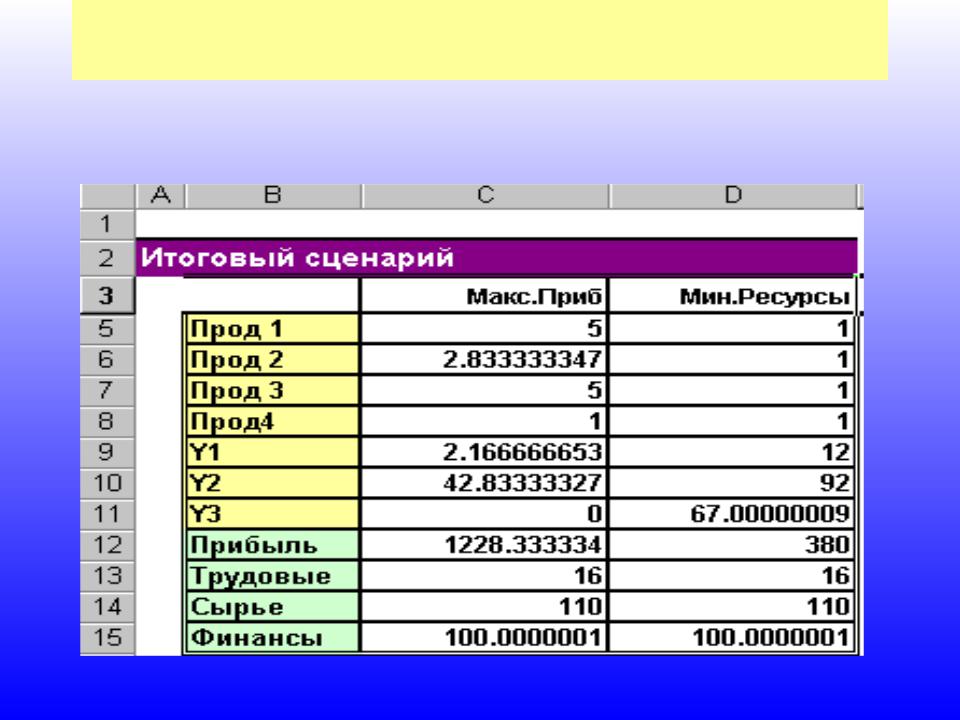Click cell value 12 in Y1 row
960x720 pixels.
click(732, 452)
